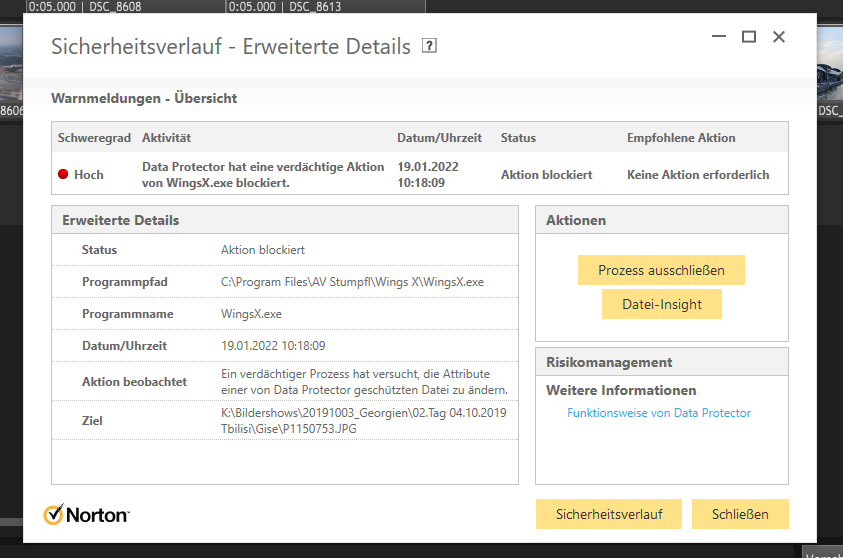
Task: Open Datei-Insight
Action: [x=662, y=304]
